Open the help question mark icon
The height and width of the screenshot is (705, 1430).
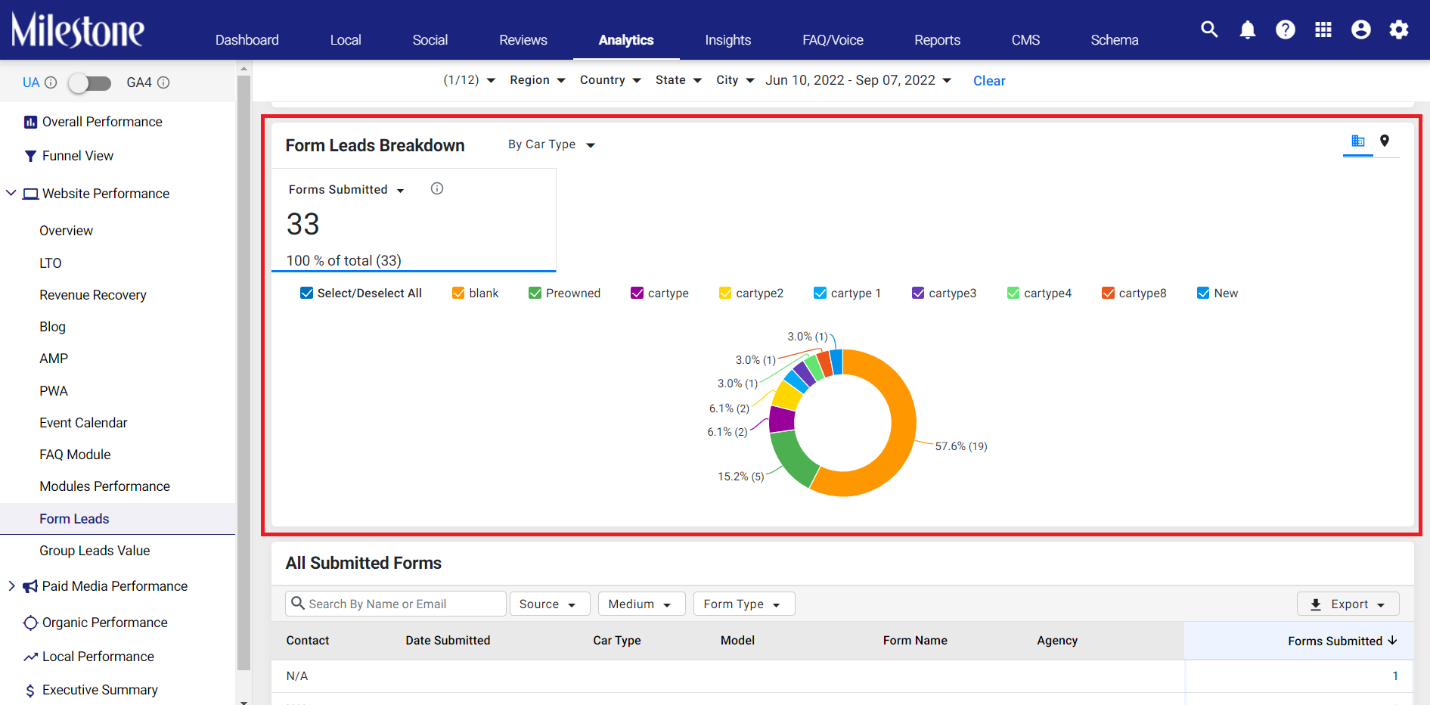(x=1285, y=30)
